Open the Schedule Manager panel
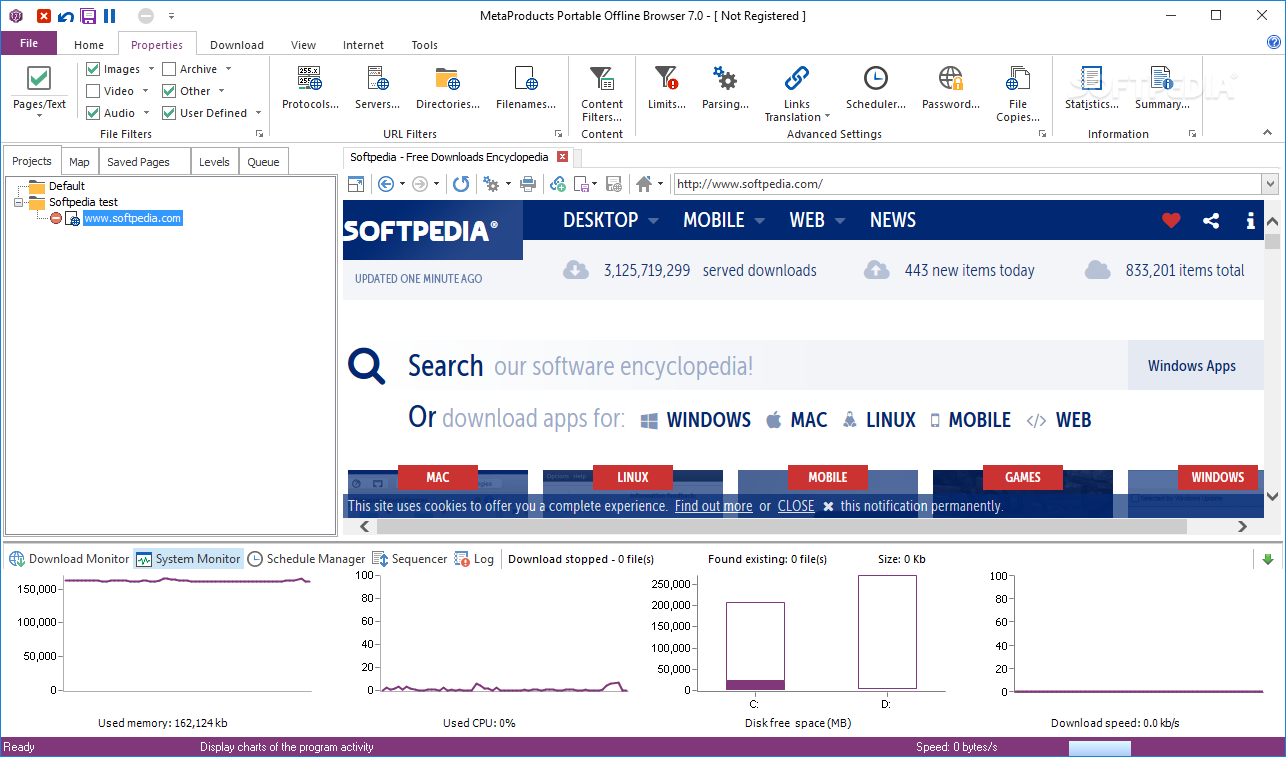Viewport: 1286px width, 757px height. click(306, 559)
